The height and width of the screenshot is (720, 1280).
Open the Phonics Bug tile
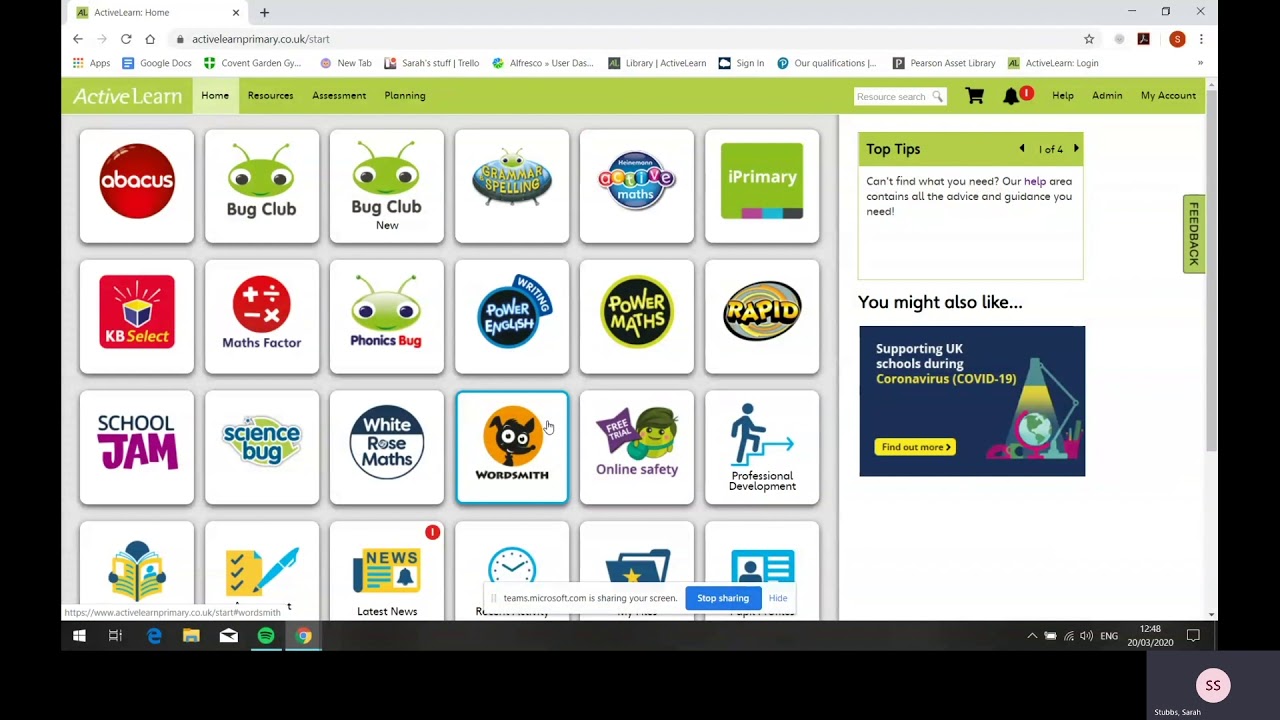pos(387,317)
